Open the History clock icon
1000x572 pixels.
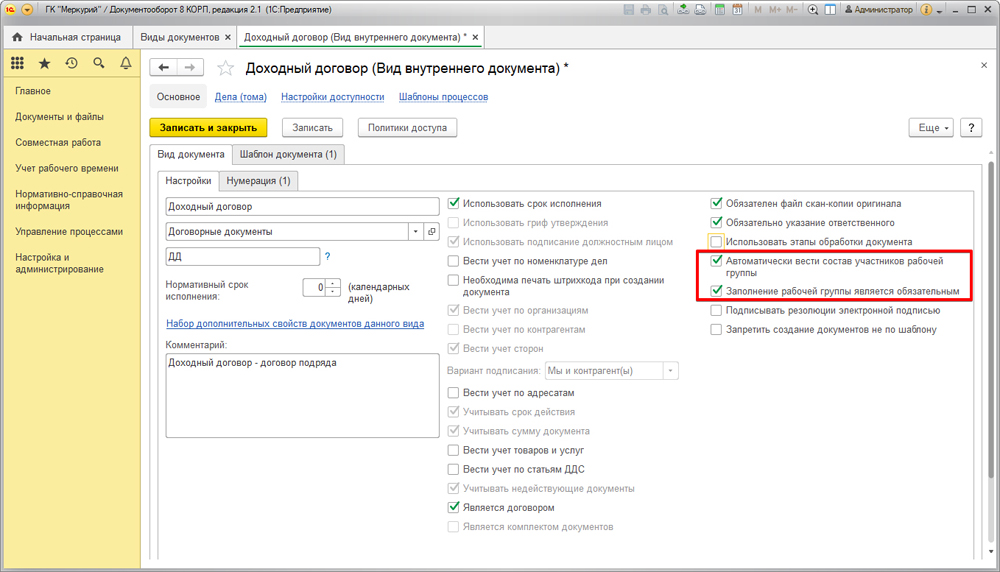(71, 63)
